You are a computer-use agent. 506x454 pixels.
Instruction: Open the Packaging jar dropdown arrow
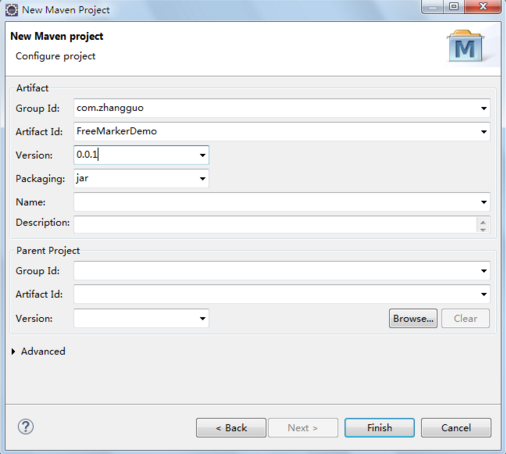point(202,179)
